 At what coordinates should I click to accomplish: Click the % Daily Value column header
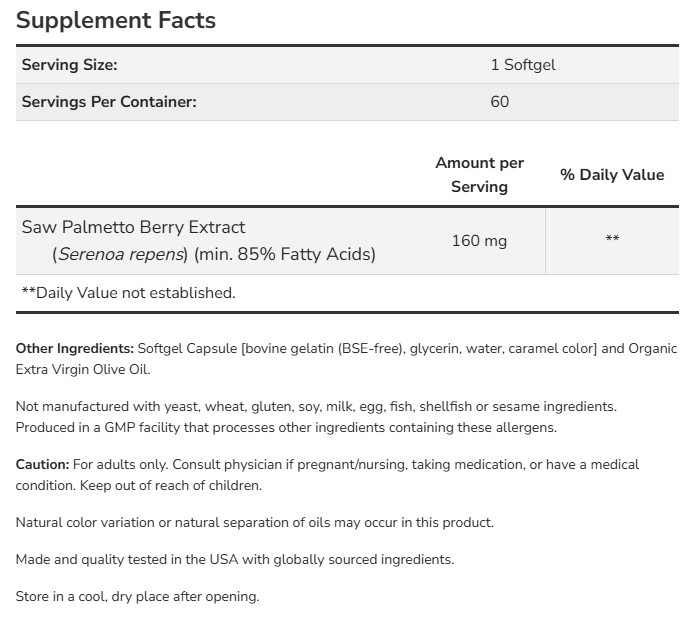coord(611,174)
